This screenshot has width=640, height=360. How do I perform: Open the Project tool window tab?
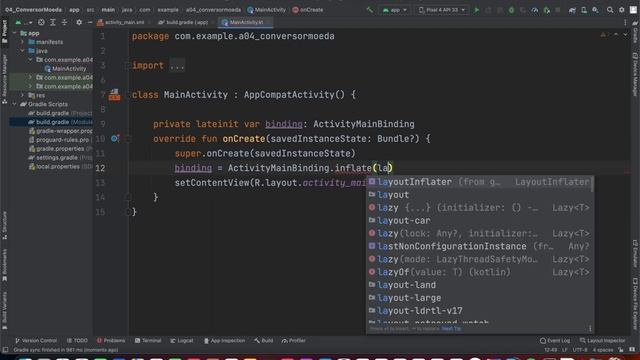4,31
